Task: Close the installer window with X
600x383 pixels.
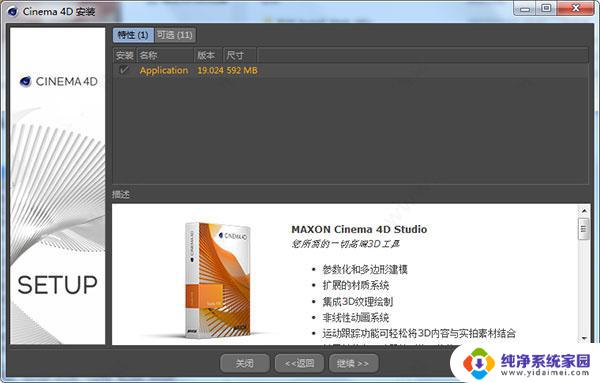Action: point(576,8)
